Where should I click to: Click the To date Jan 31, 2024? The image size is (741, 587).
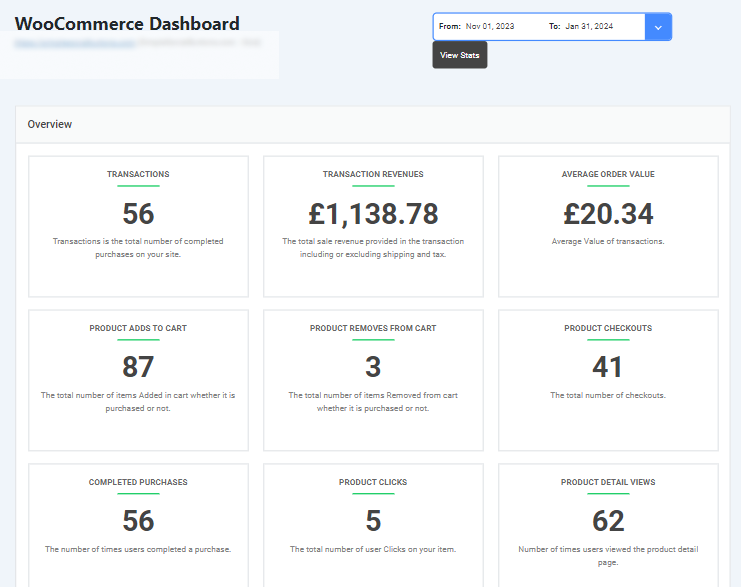pos(589,27)
